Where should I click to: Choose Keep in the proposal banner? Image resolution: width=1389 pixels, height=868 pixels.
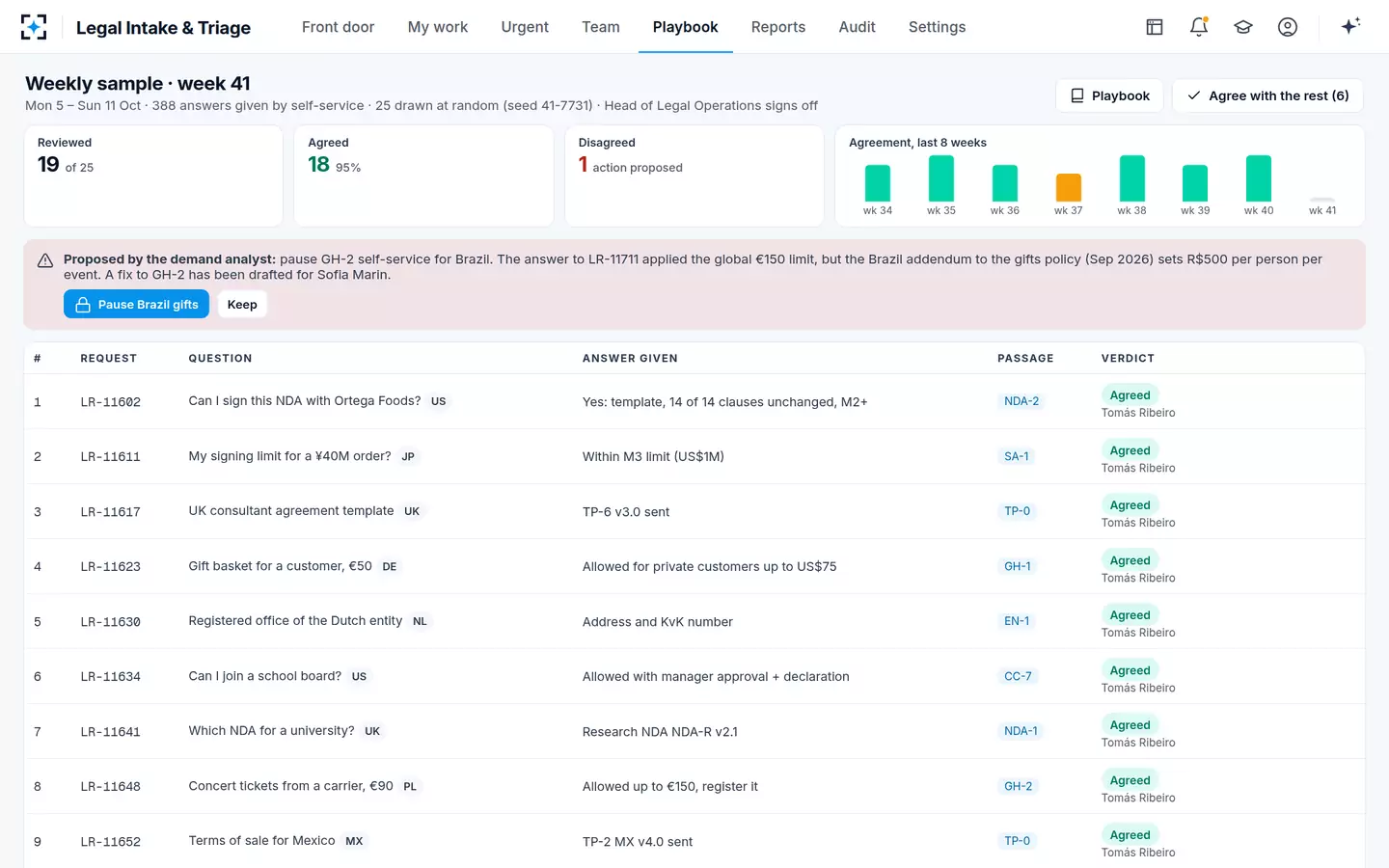[242, 305]
